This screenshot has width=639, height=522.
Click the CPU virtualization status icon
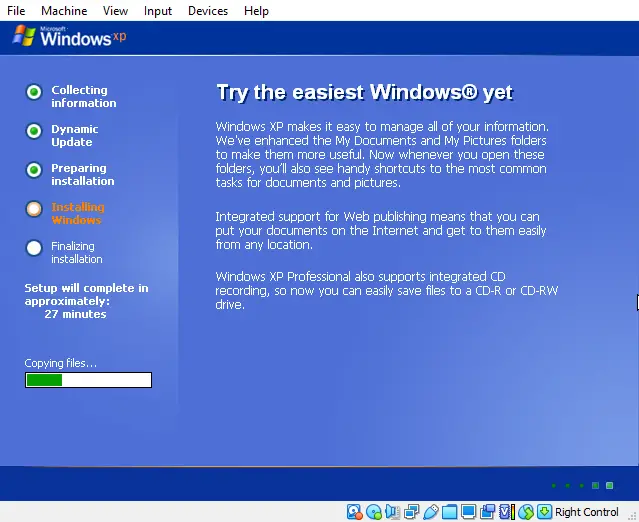pos(507,512)
